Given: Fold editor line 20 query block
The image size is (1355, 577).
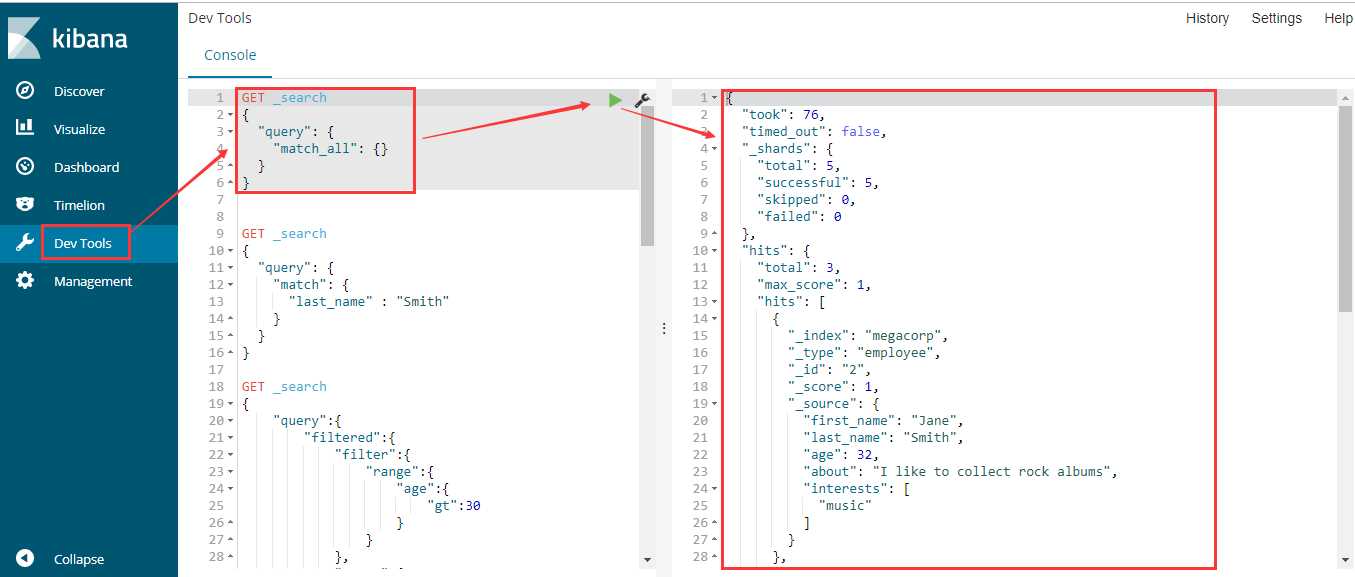Looking at the screenshot, I should [231, 421].
